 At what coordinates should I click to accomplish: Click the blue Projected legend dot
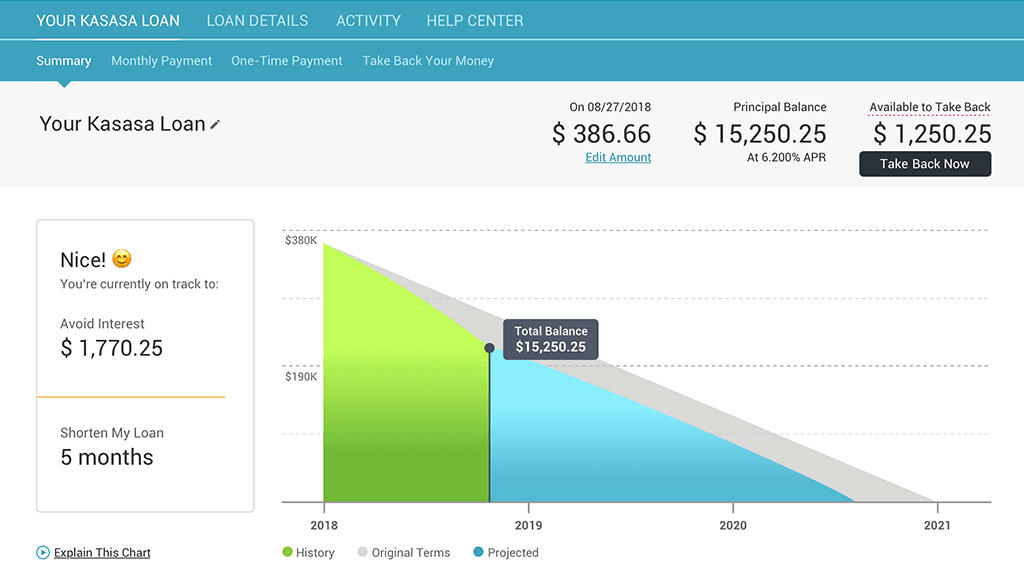[x=478, y=552]
